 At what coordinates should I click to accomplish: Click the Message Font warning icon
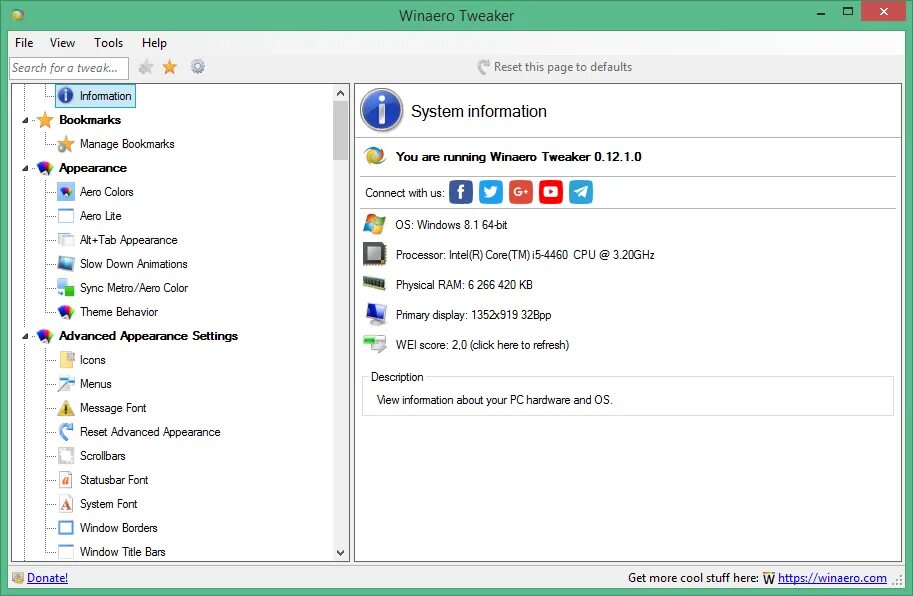coord(66,408)
